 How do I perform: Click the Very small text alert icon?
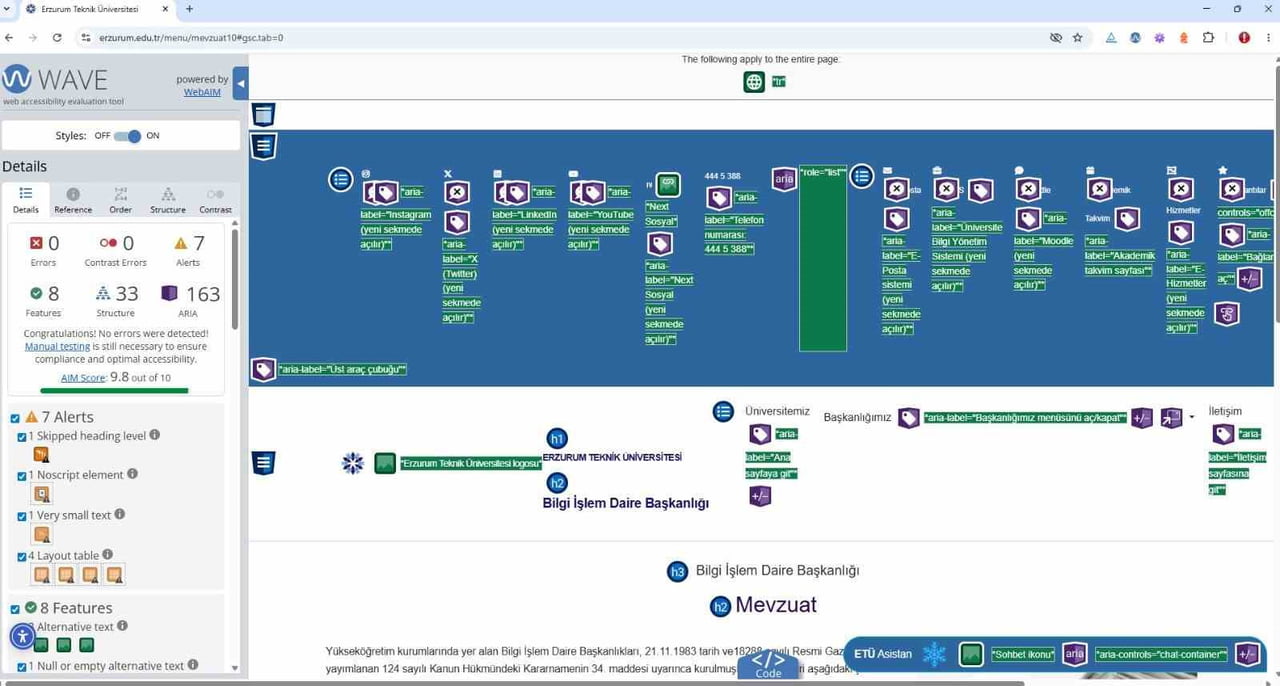coord(41,534)
